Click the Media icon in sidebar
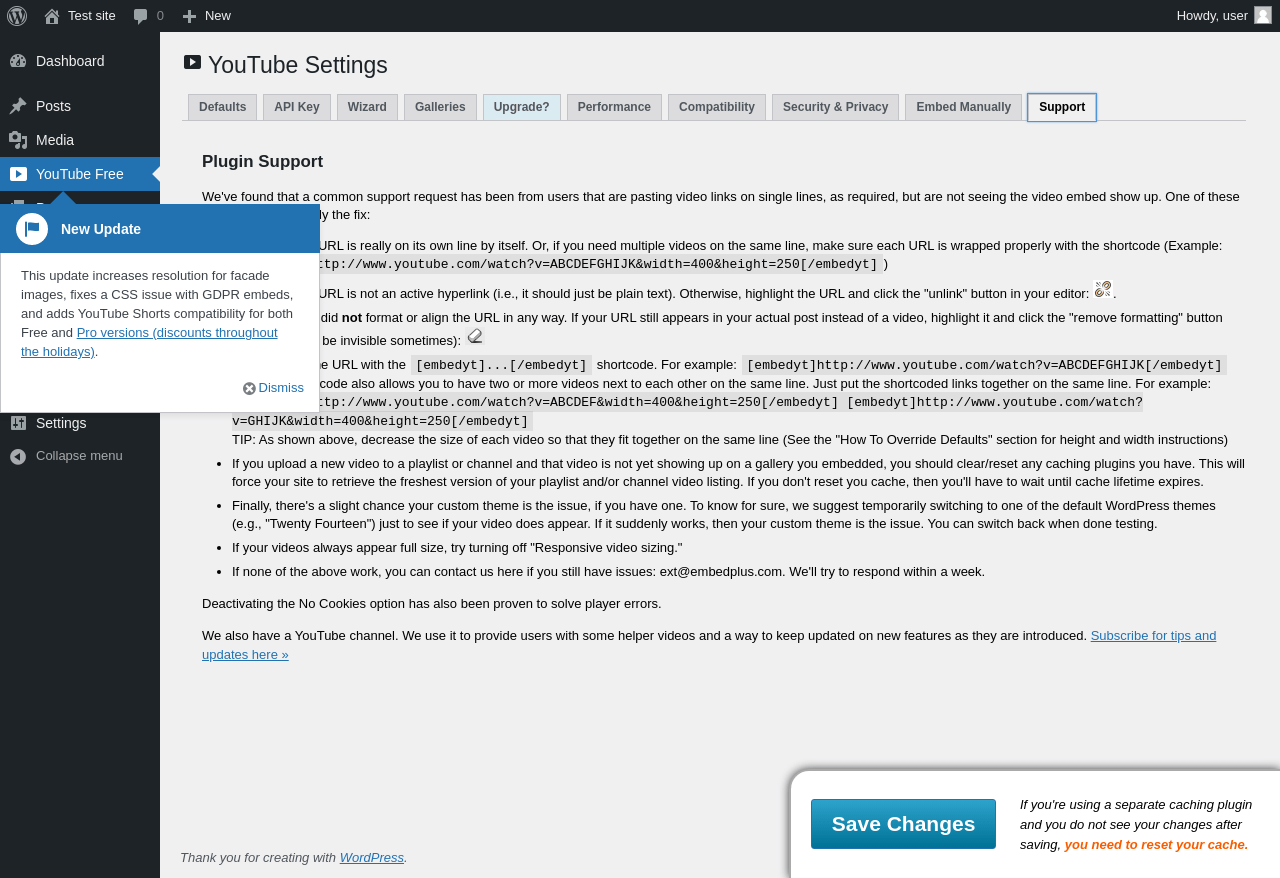 coord(18,140)
